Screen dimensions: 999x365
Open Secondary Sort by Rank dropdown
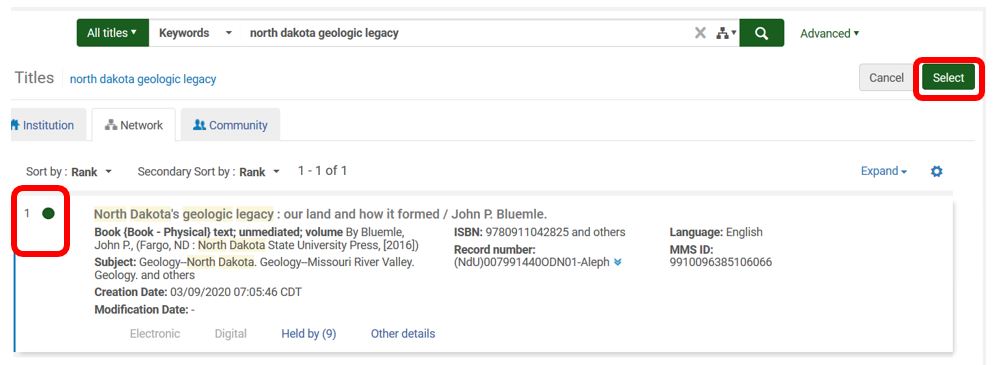pos(259,171)
